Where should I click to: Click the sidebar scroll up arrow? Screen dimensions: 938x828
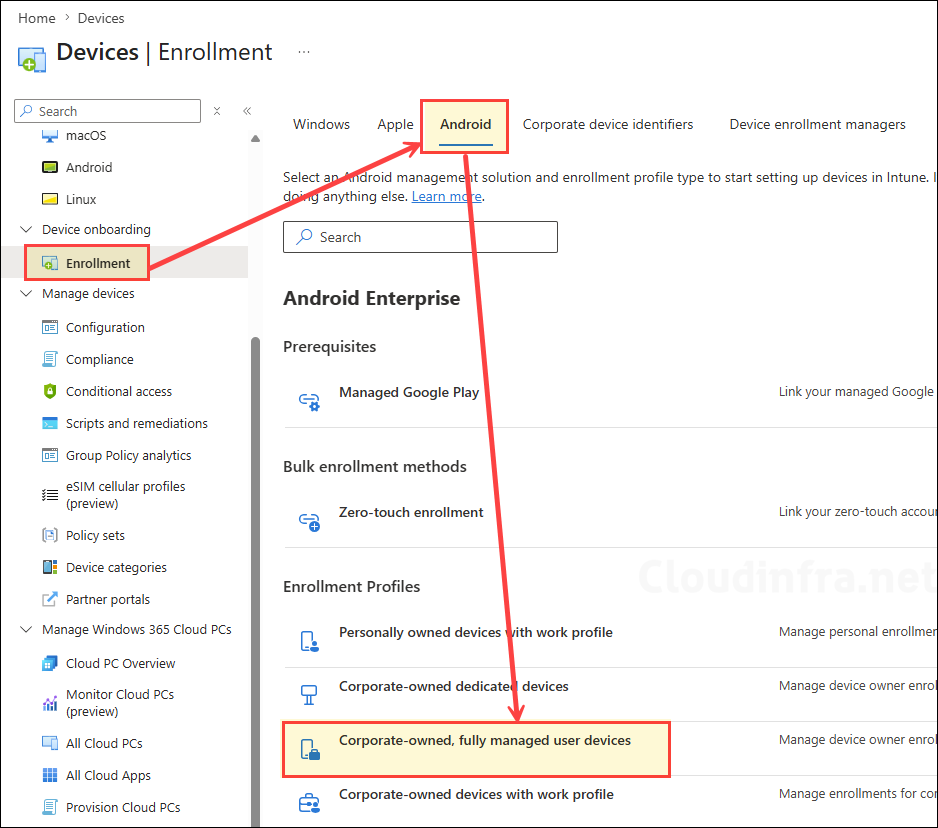pyautogui.click(x=255, y=138)
